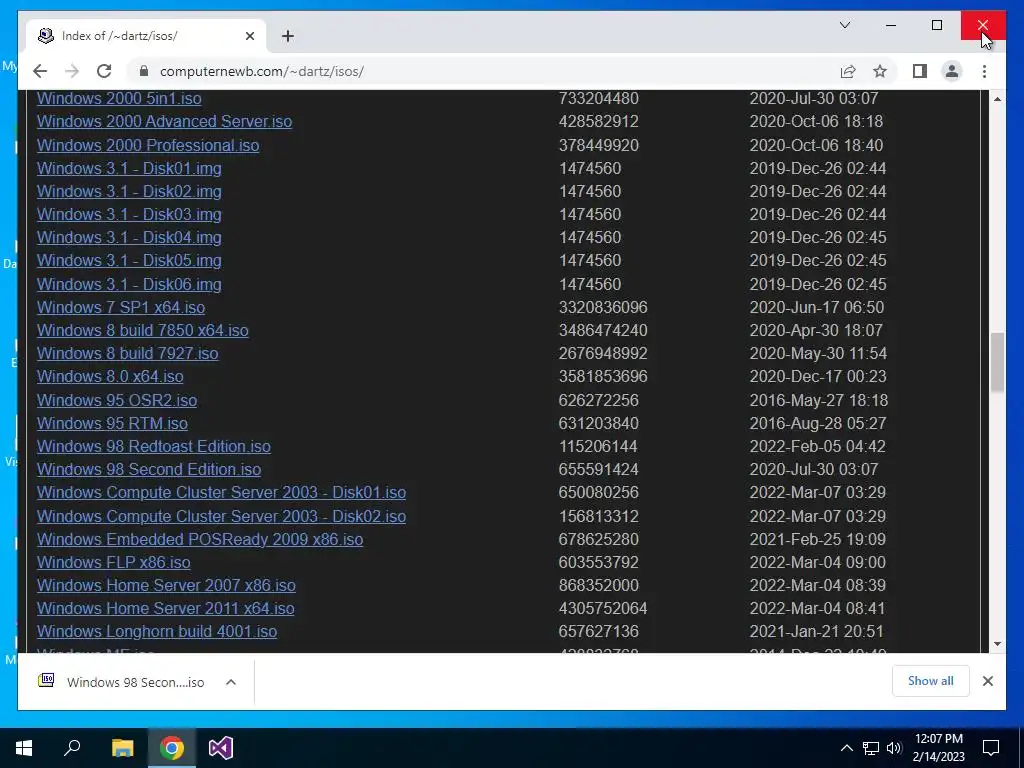Close the downloads bar
This screenshot has height=768, width=1024.
click(987, 681)
